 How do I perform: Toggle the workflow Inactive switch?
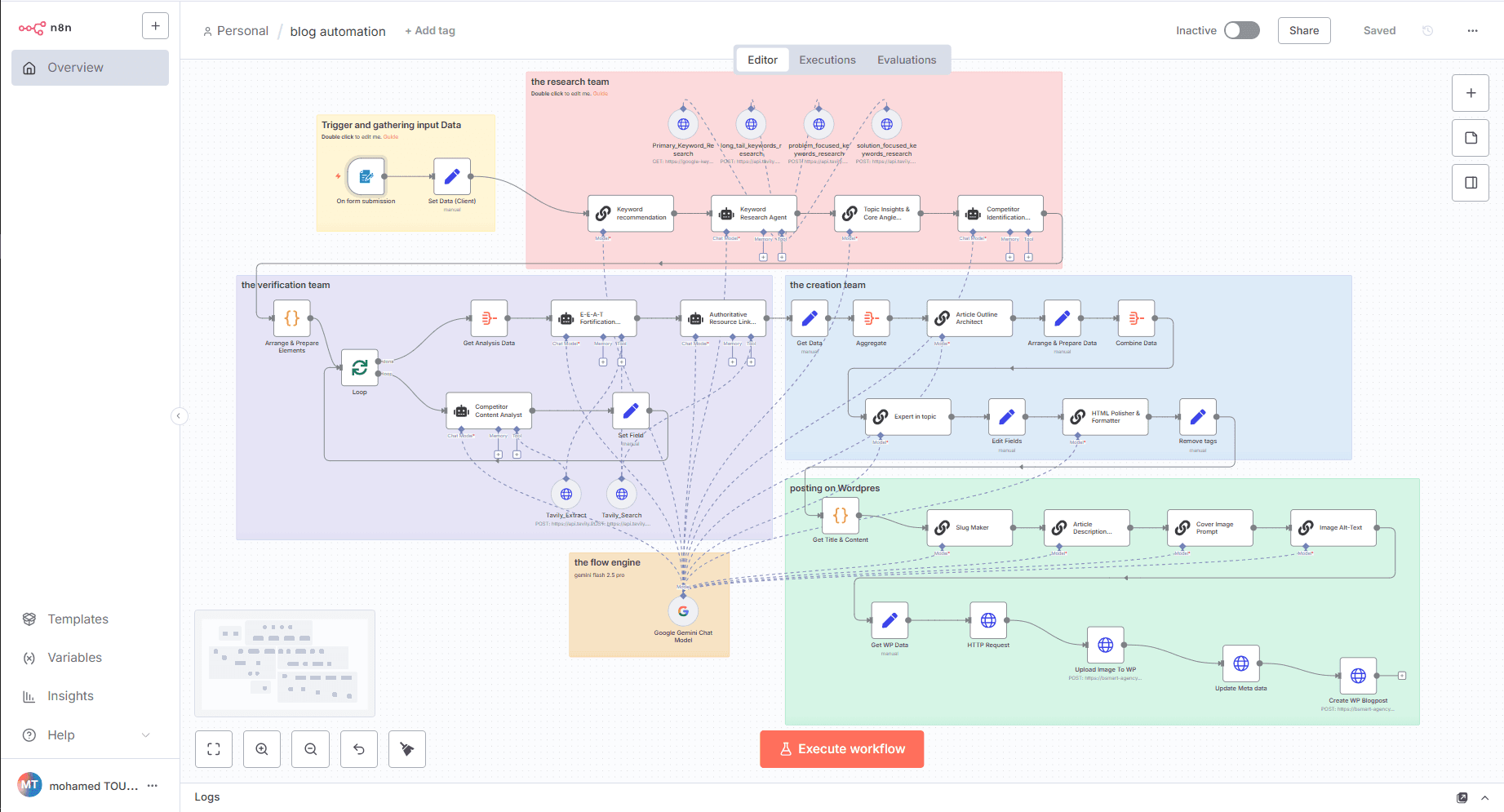coord(1241,31)
